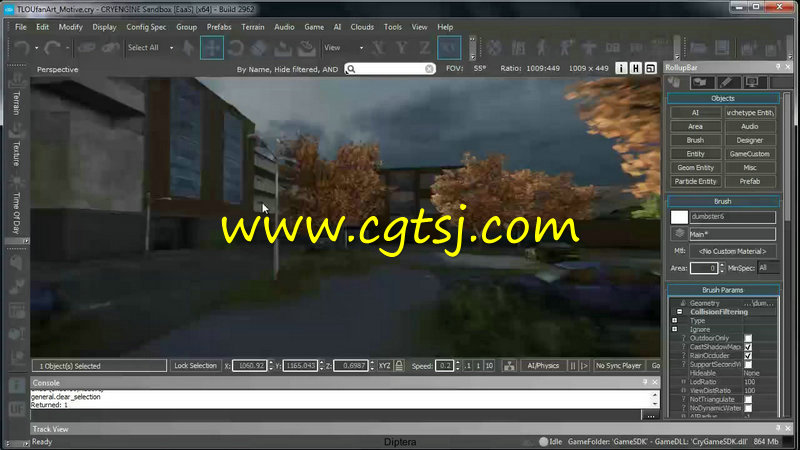Open the Time Of Day side tab
The image size is (800, 450).
(x=17, y=206)
